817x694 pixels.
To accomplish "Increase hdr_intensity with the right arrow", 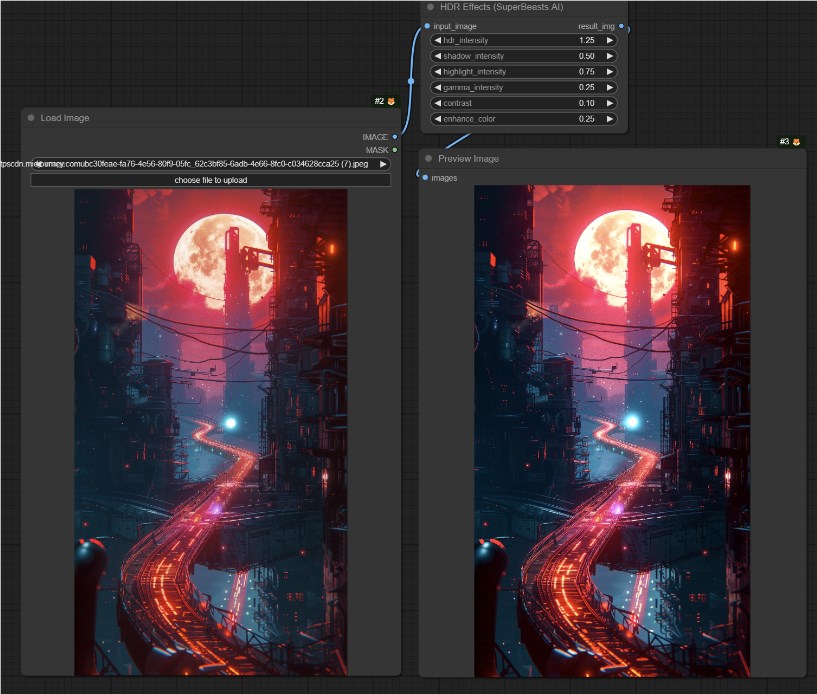I will click(x=610, y=40).
